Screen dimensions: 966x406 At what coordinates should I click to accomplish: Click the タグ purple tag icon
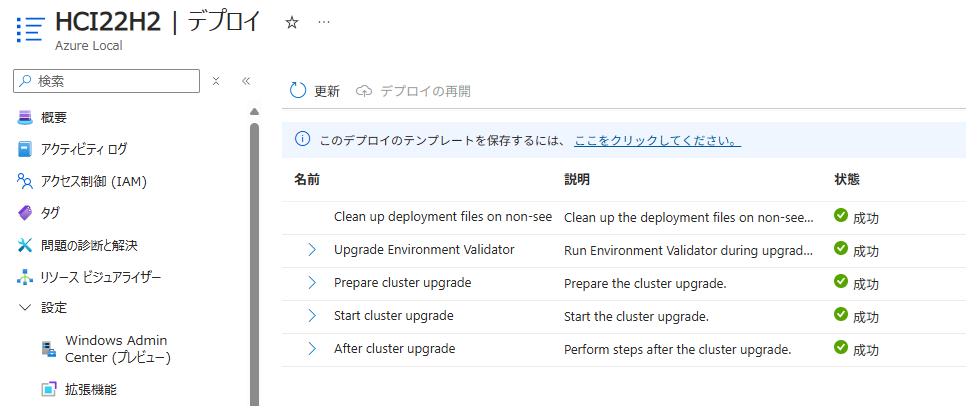[x=25, y=213]
